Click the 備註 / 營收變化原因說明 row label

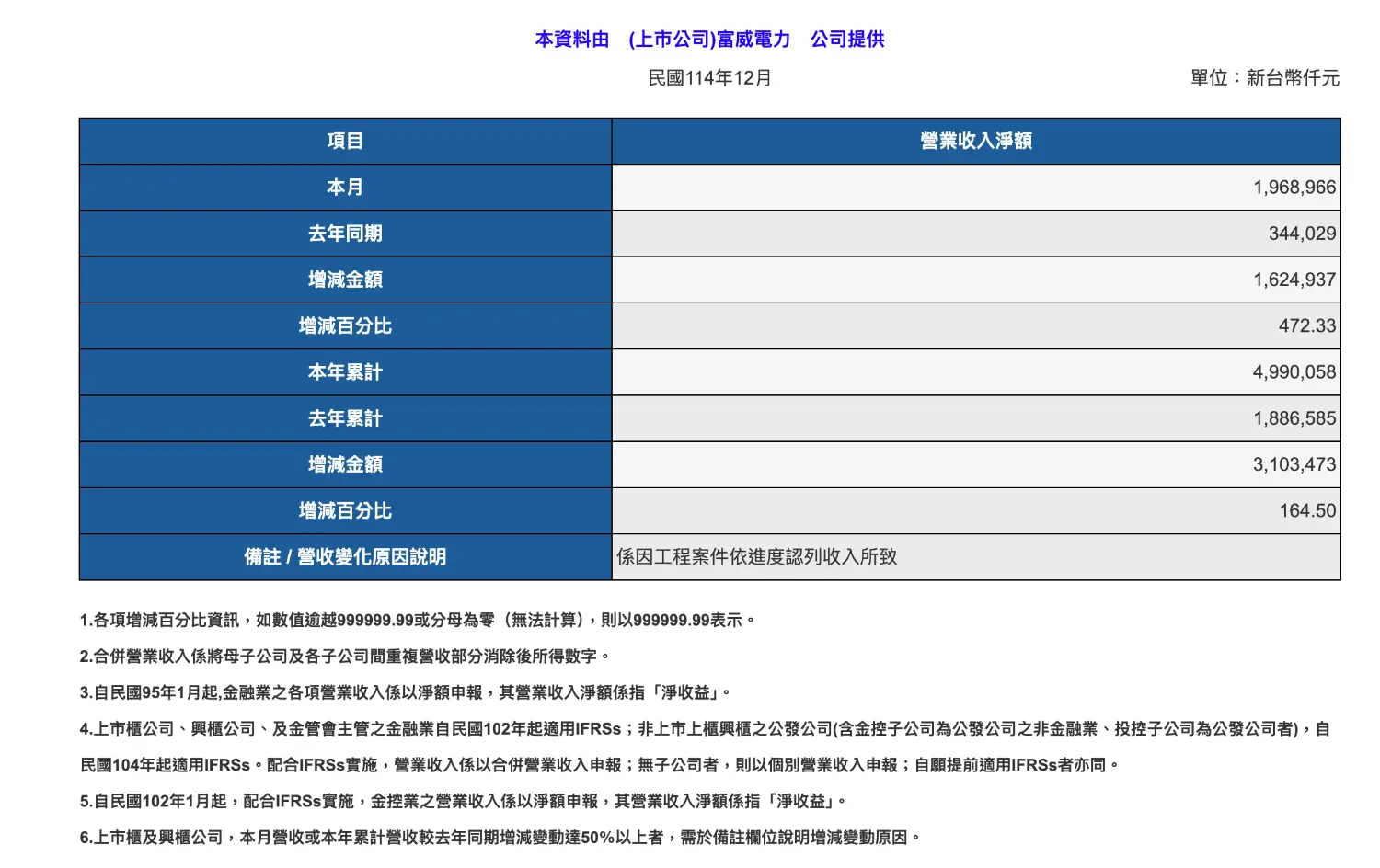click(x=345, y=557)
